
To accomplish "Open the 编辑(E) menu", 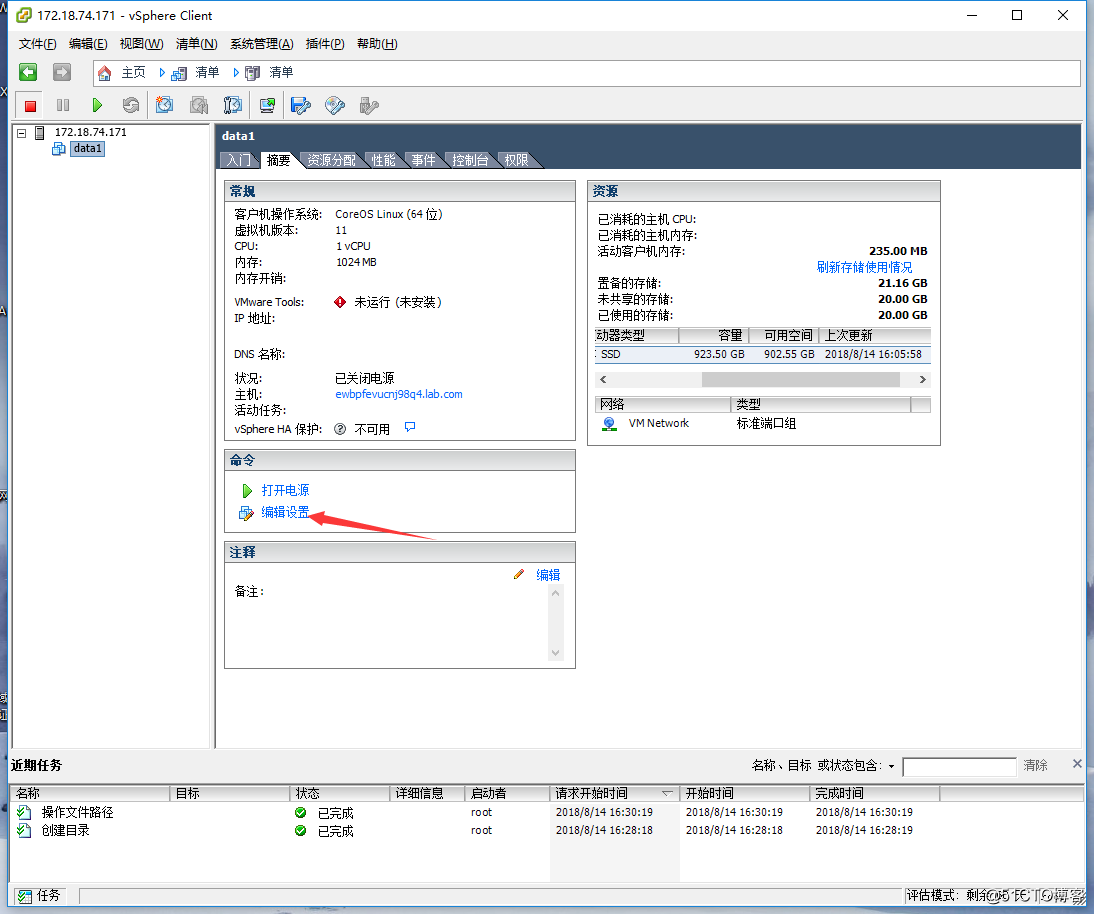I will 88,44.
